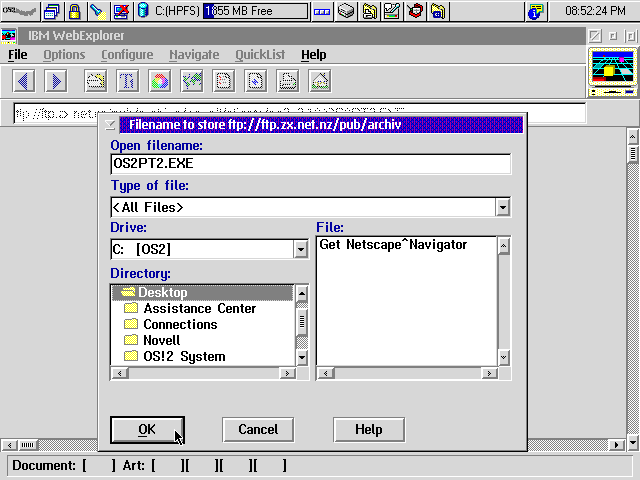Select Get Netscape^Navigator in File list

coord(393,244)
